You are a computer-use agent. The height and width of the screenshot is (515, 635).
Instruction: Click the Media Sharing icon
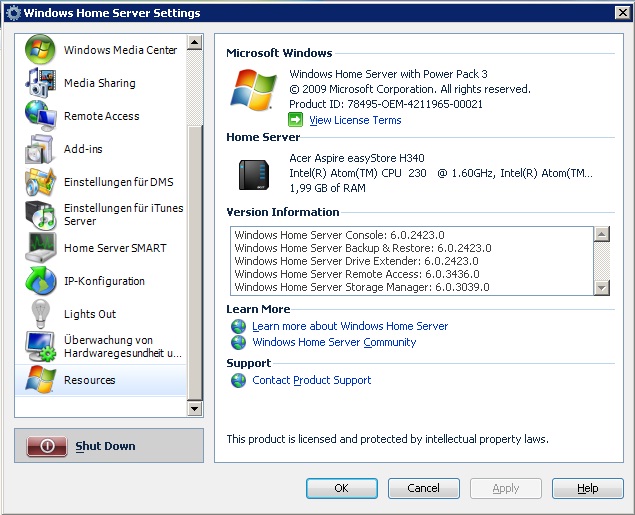(x=40, y=83)
